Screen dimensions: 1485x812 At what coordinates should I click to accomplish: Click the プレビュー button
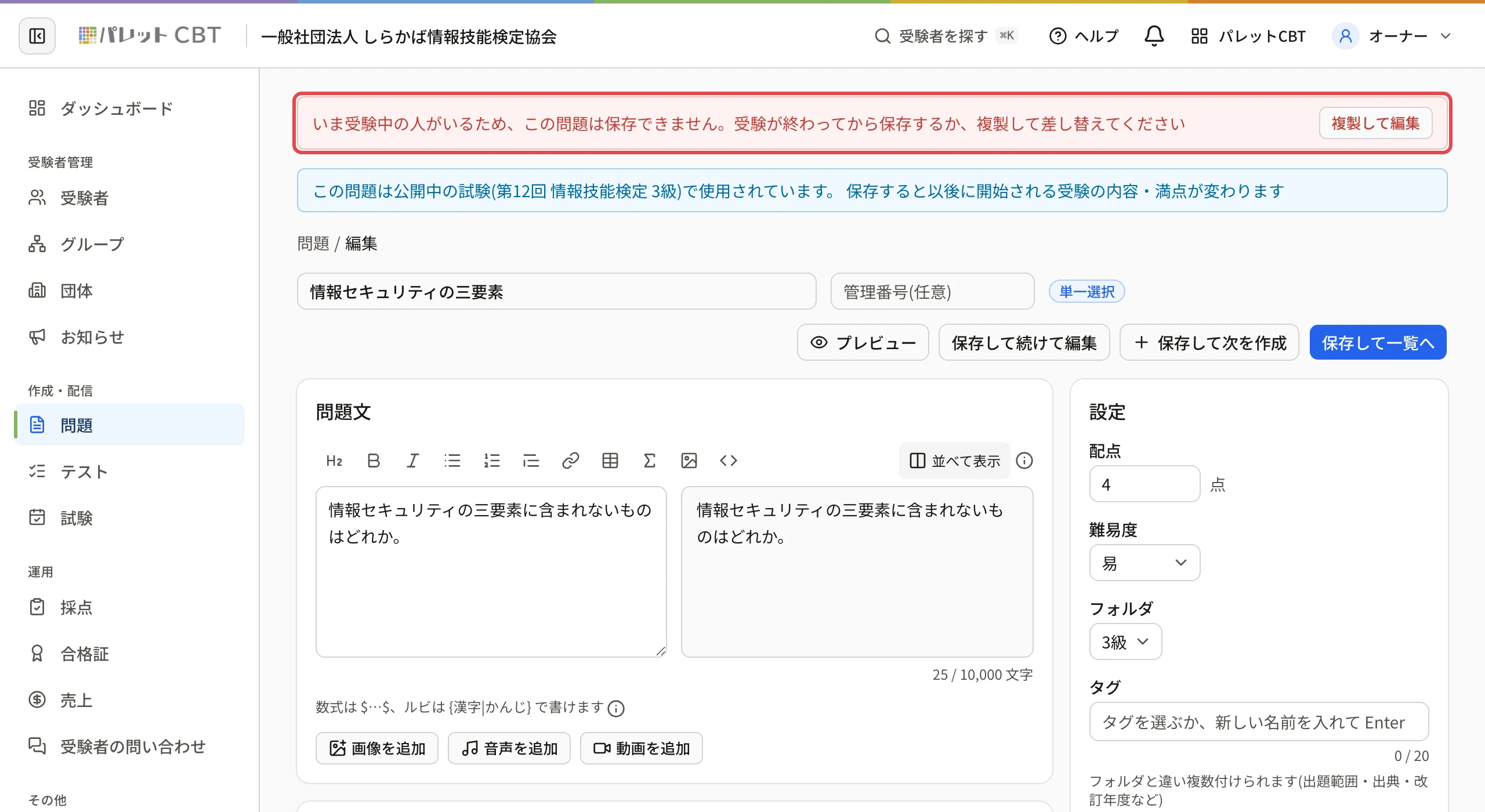pos(863,342)
